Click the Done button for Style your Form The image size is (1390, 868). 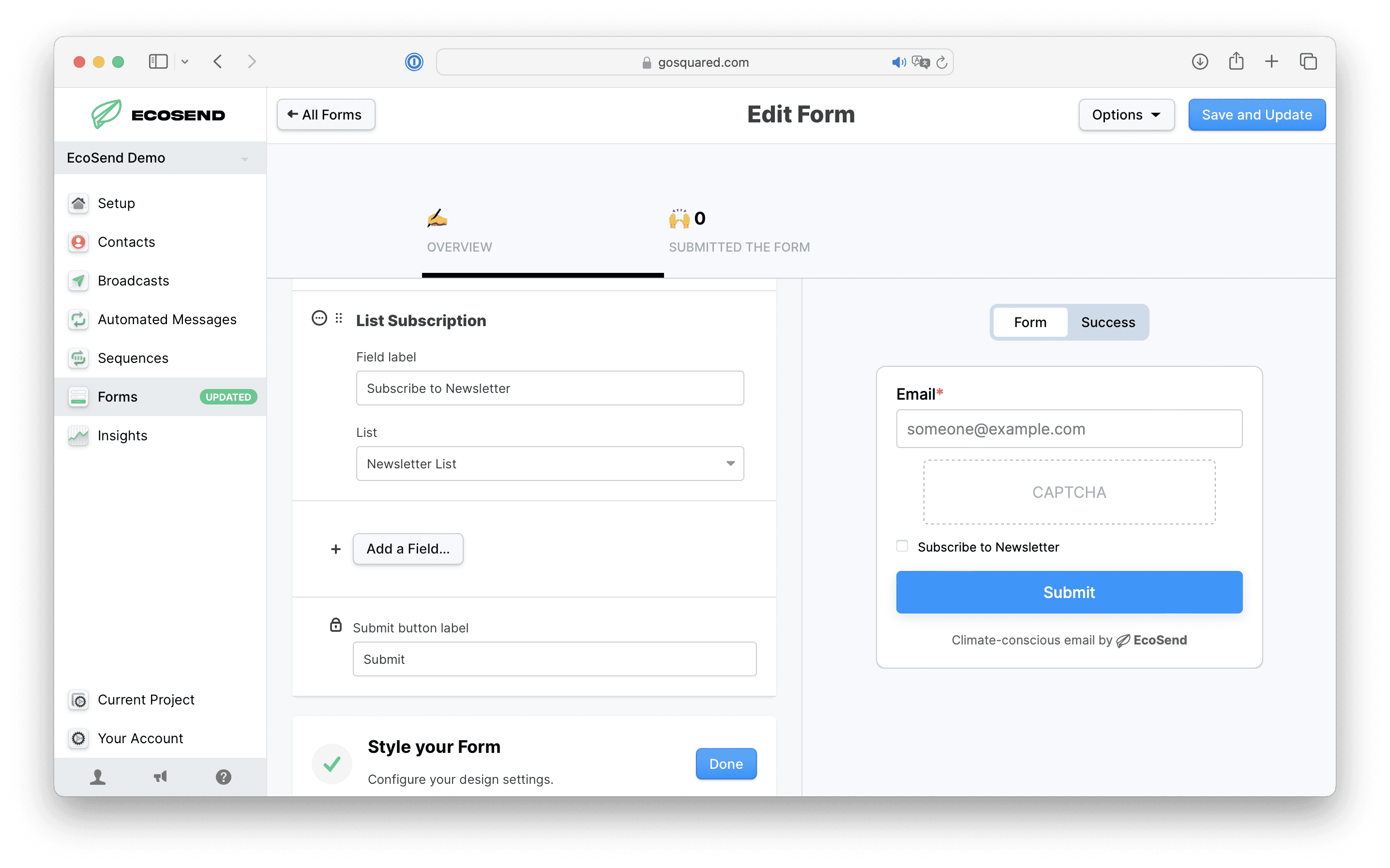(725, 764)
